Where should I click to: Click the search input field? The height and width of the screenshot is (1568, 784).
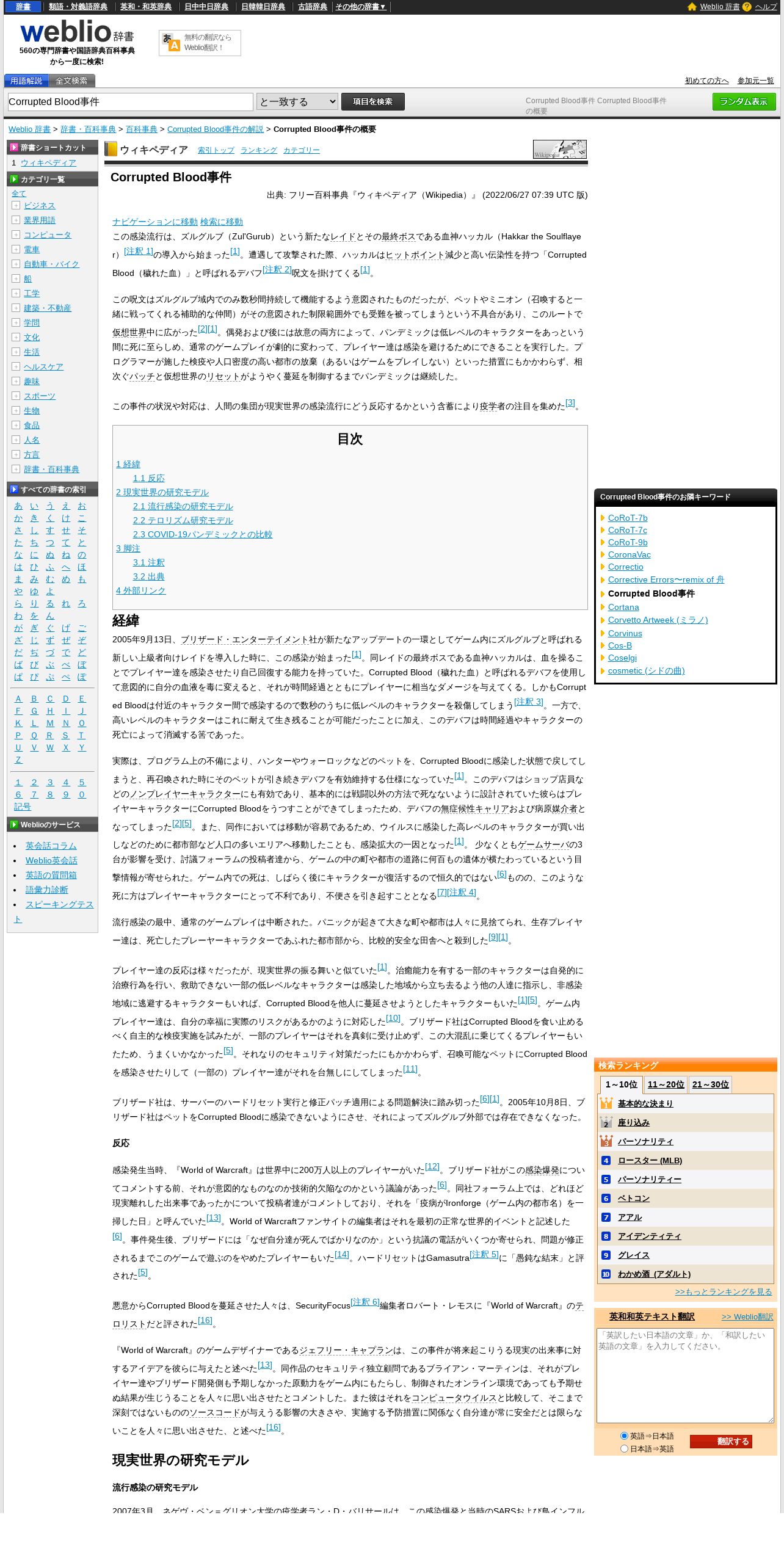pyautogui.click(x=130, y=101)
